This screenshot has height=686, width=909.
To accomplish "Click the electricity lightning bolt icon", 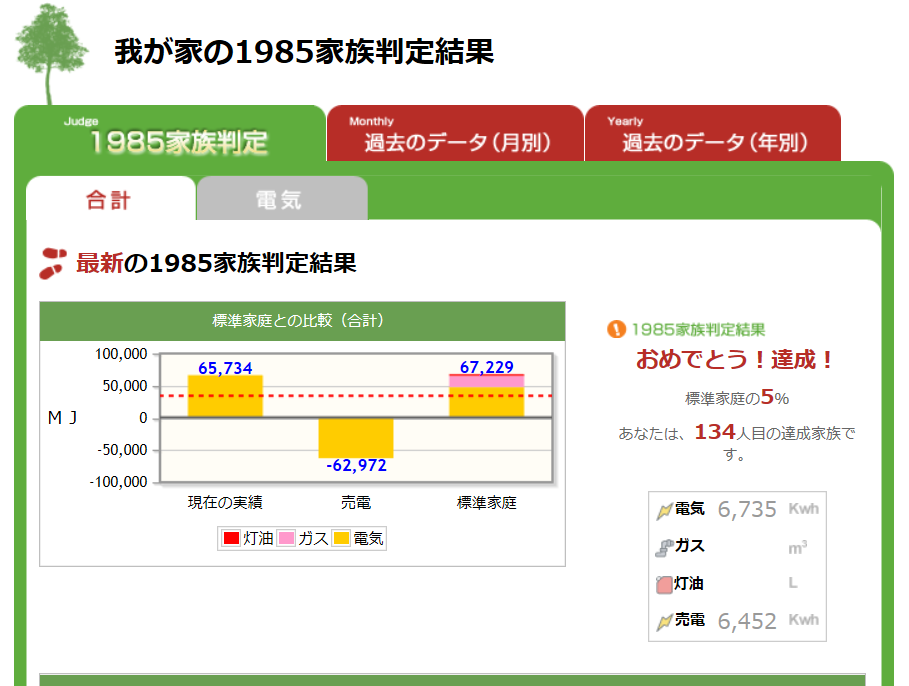I will coord(664,510).
